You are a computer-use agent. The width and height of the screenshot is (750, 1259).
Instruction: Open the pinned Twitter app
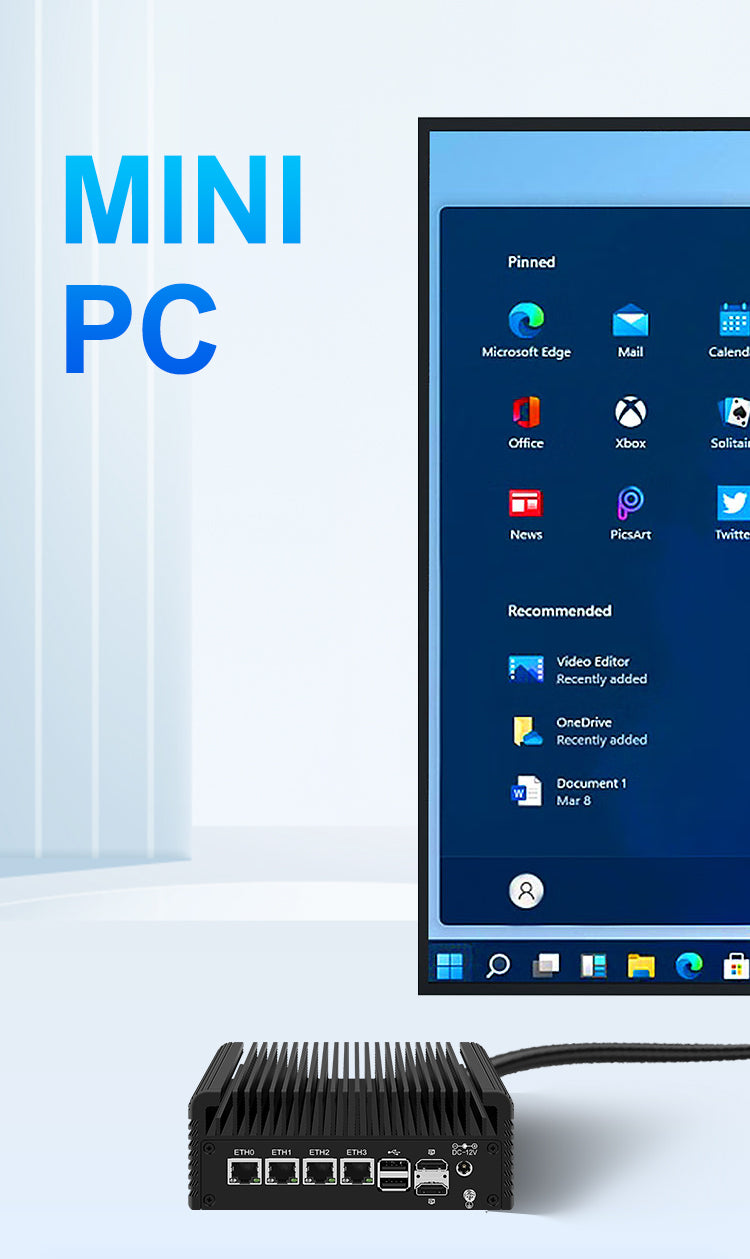tap(734, 503)
